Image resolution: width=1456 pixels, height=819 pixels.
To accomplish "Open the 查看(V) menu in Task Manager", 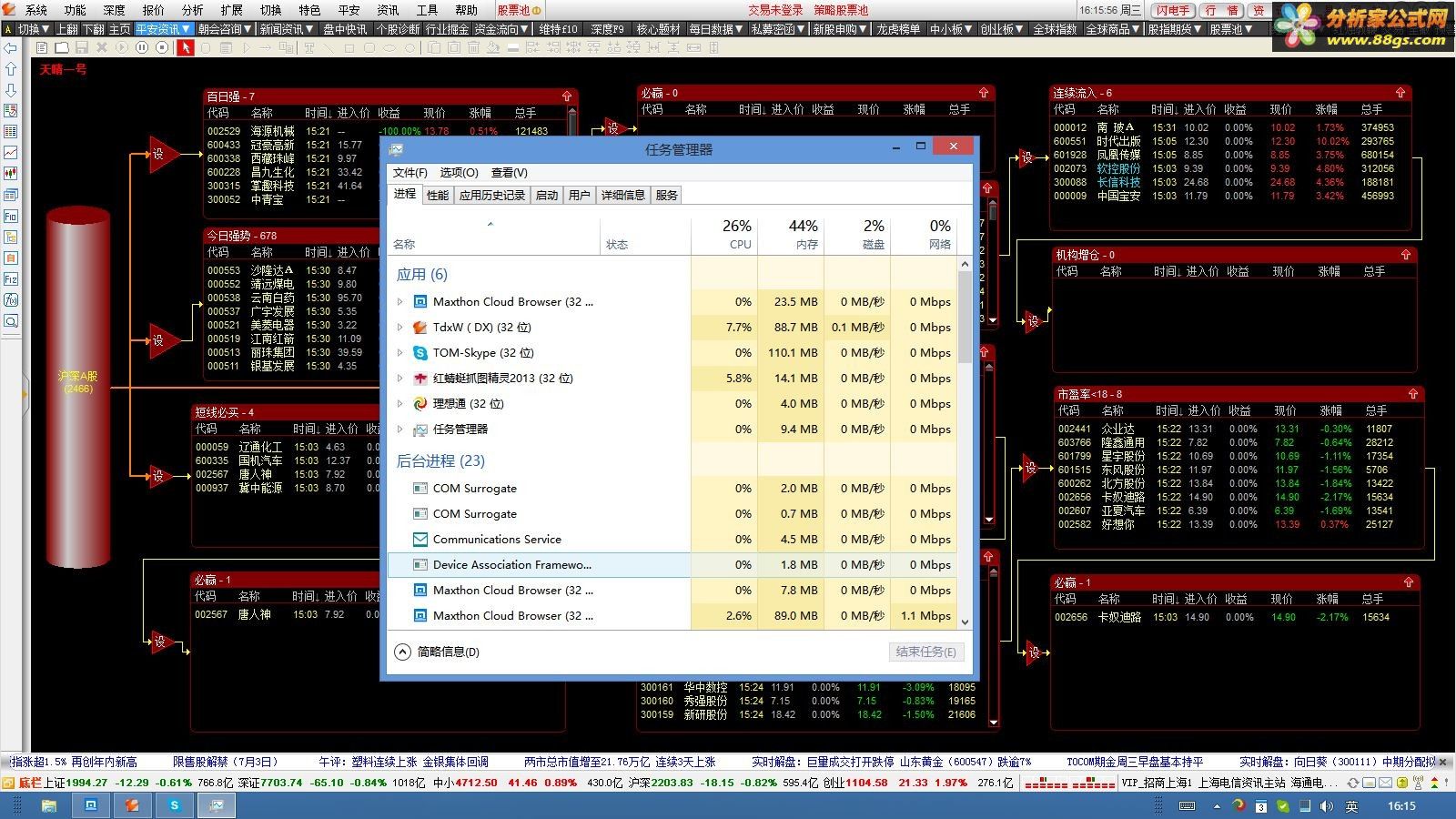I will coord(509,172).
